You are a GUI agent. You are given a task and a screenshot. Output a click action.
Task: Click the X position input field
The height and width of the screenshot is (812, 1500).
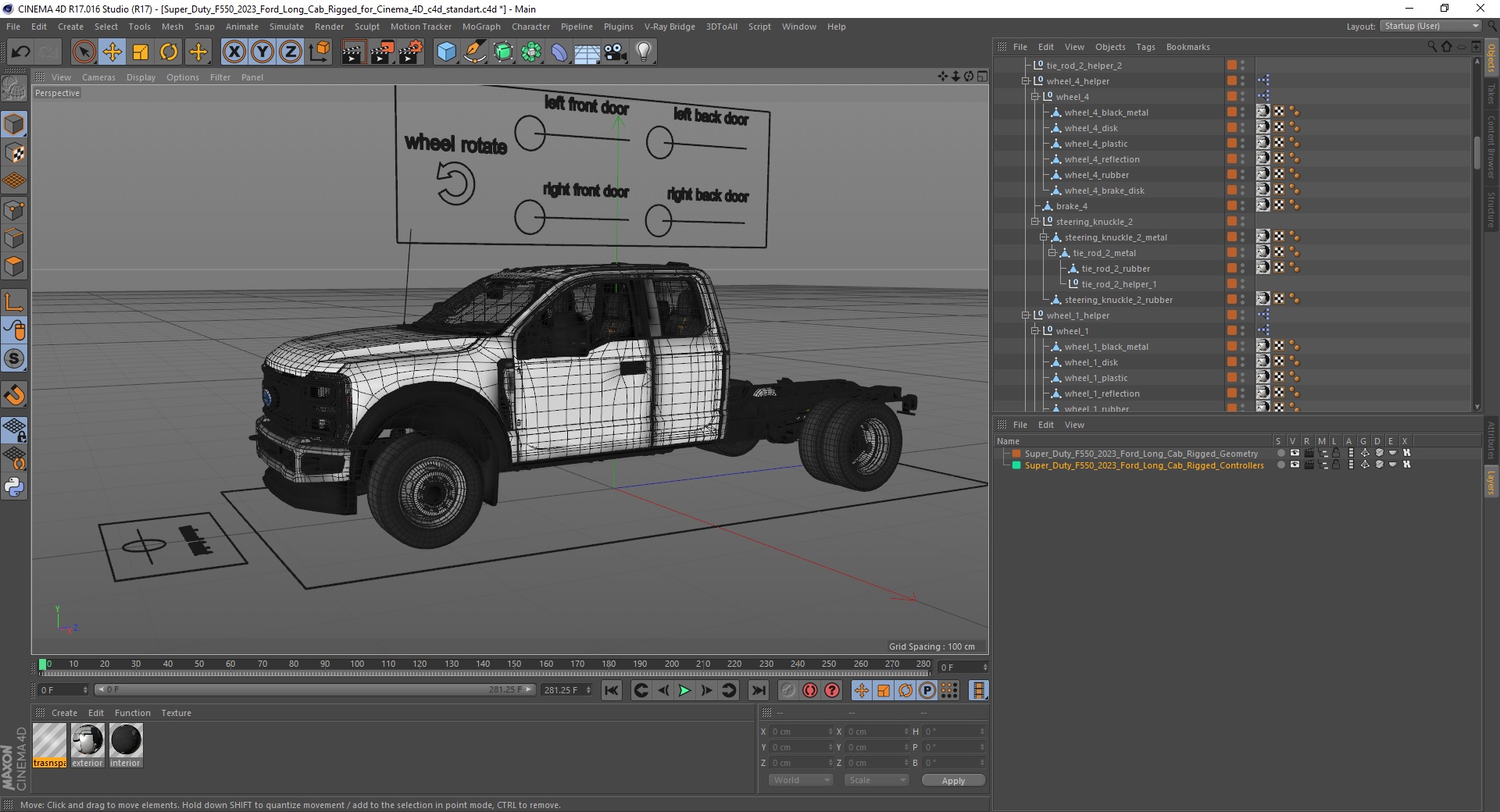click(x=801, y=732)
